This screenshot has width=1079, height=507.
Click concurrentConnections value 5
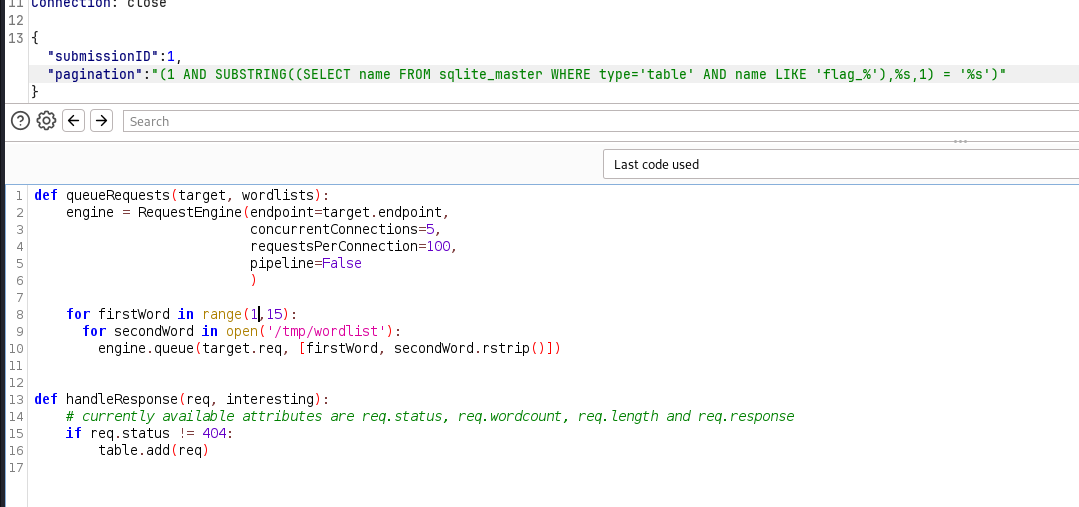[430, 229]
